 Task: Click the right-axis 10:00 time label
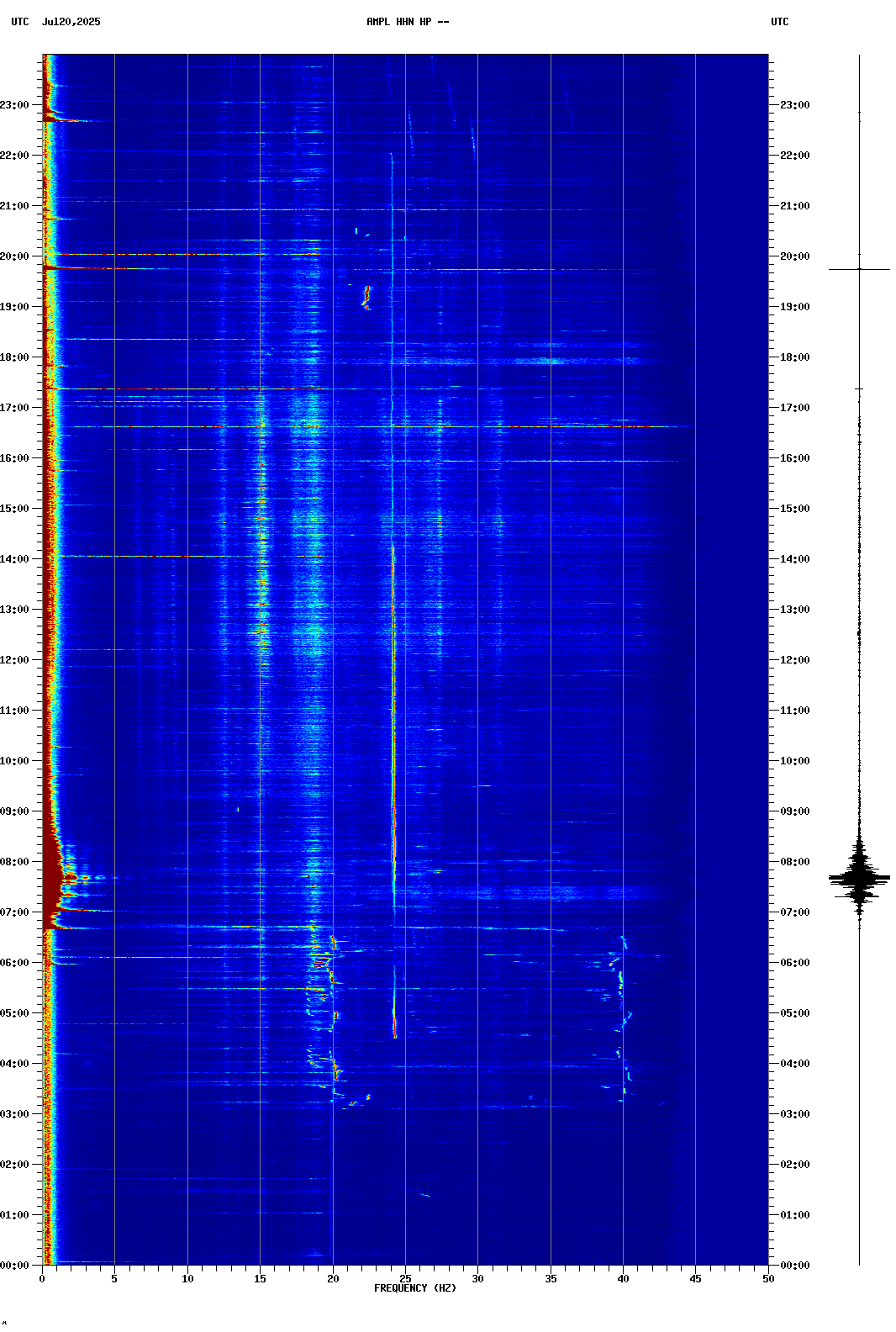(x=795, y=761)
